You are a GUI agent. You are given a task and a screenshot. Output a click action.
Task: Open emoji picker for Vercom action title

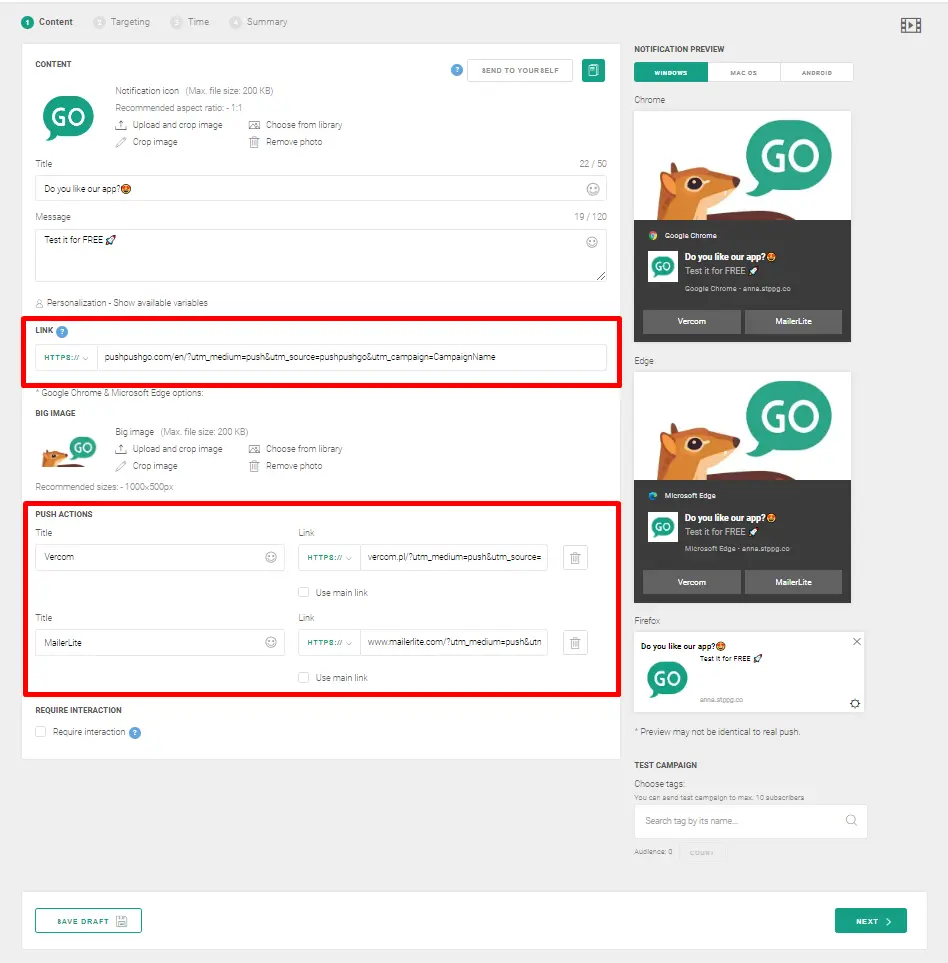[271, 557]
